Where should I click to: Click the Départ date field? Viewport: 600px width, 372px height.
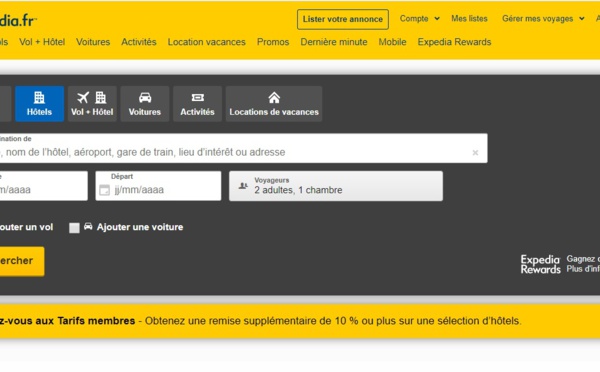[x=158, y=186]
